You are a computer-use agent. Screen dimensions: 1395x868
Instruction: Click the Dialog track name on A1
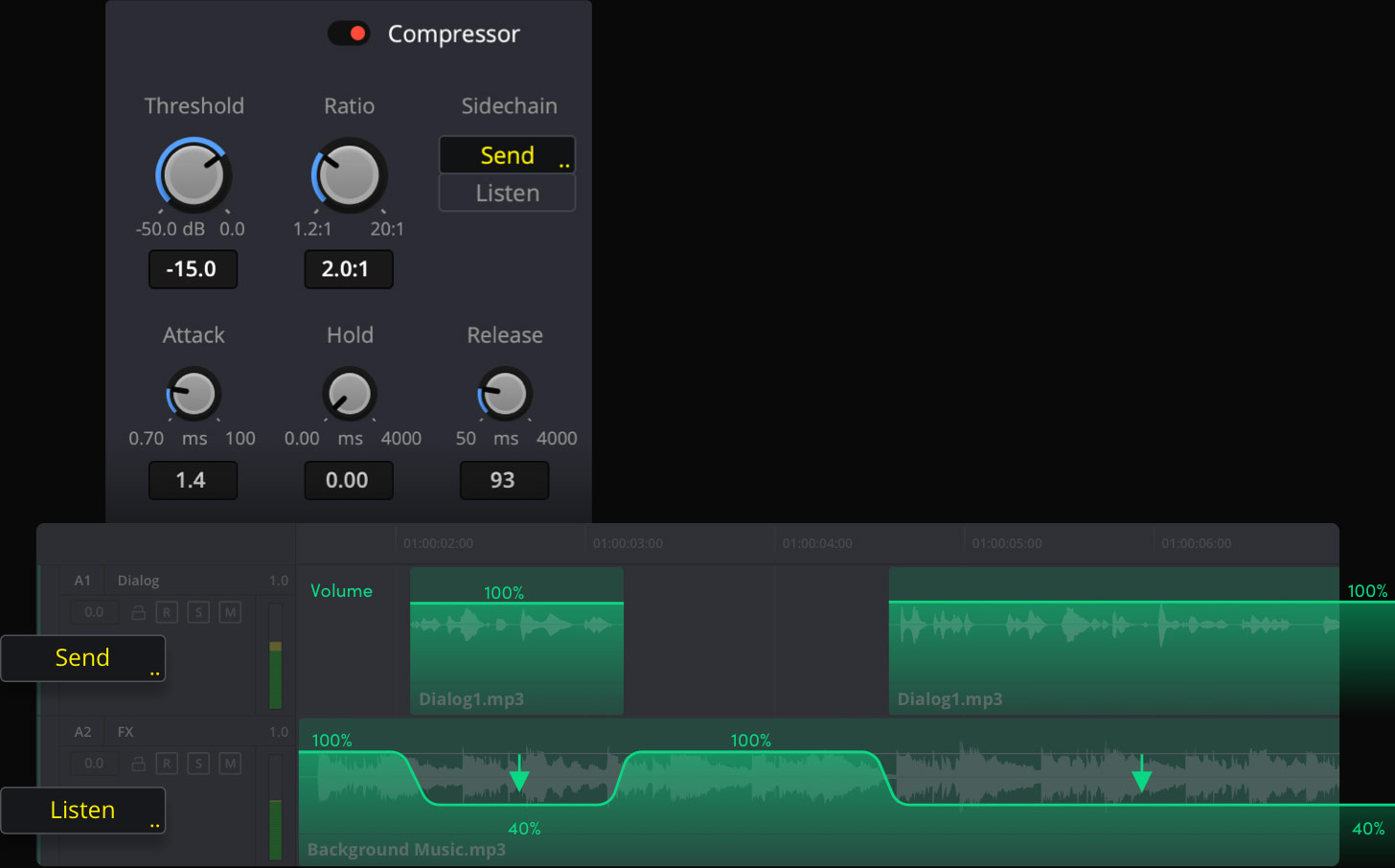click(x=138, y=581)
